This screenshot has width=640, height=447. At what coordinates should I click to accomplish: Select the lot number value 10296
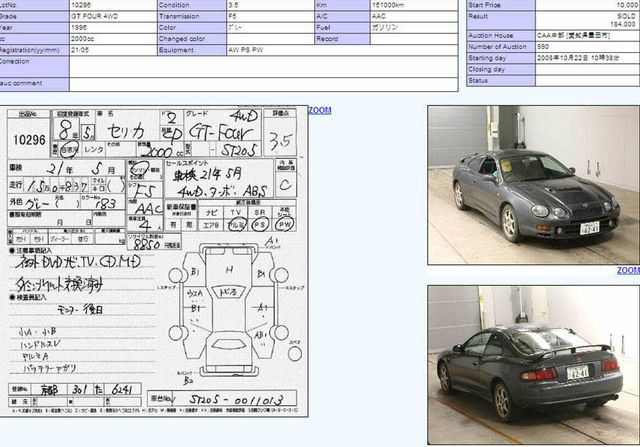click(x=81, y=5)
